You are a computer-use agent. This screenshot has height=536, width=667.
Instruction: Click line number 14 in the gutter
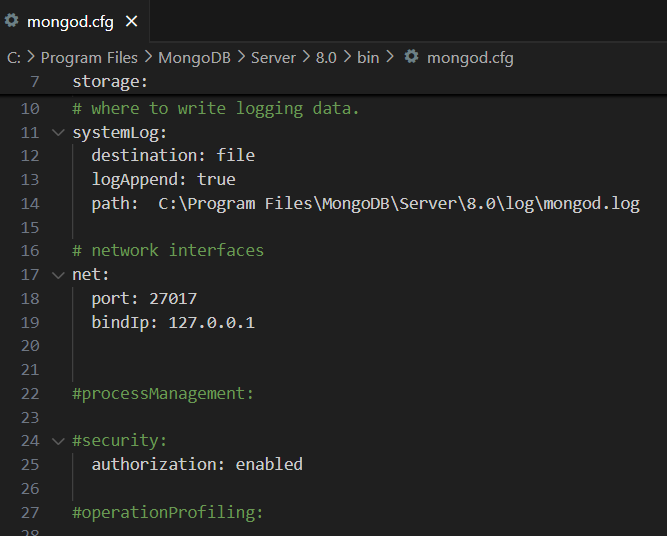click(x=30, y=204)
